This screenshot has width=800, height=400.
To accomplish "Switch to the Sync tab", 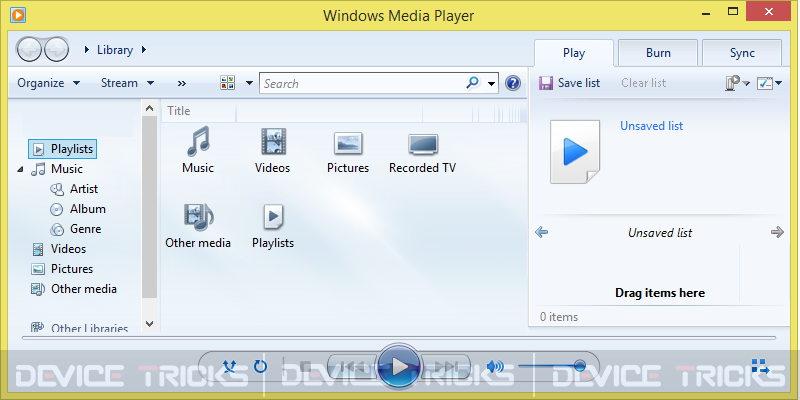I will point(742,53).
